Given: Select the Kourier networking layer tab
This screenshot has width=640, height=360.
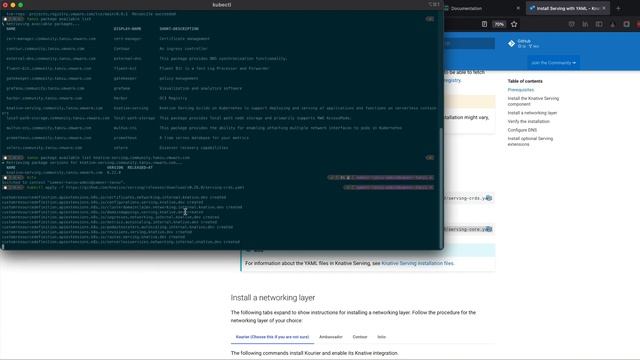Looking at the screenshot, I should tap(272, 337).
